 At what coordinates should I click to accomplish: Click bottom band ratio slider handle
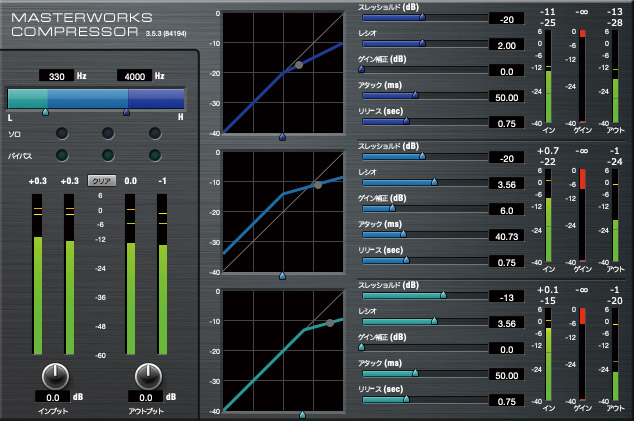[x=435, y=321]
